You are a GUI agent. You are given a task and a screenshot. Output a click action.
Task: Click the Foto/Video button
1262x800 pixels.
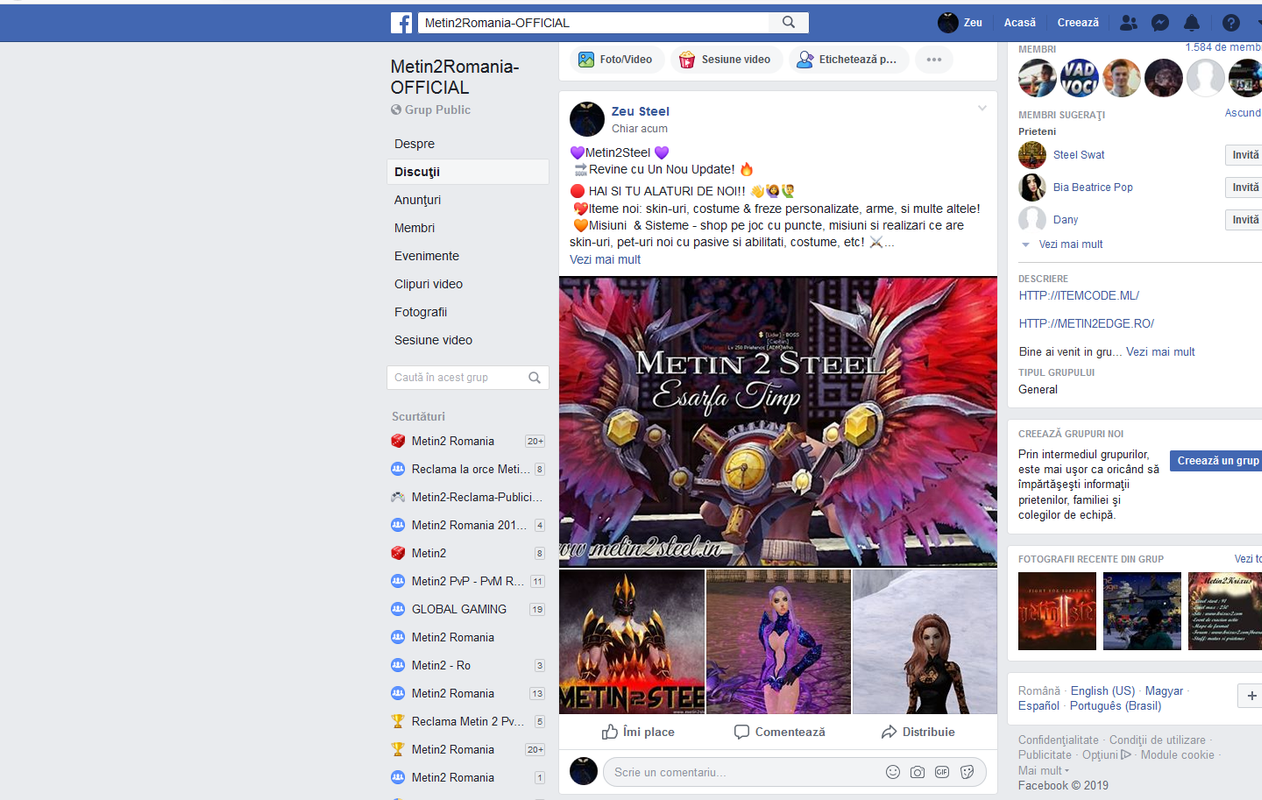pos(615,60)
